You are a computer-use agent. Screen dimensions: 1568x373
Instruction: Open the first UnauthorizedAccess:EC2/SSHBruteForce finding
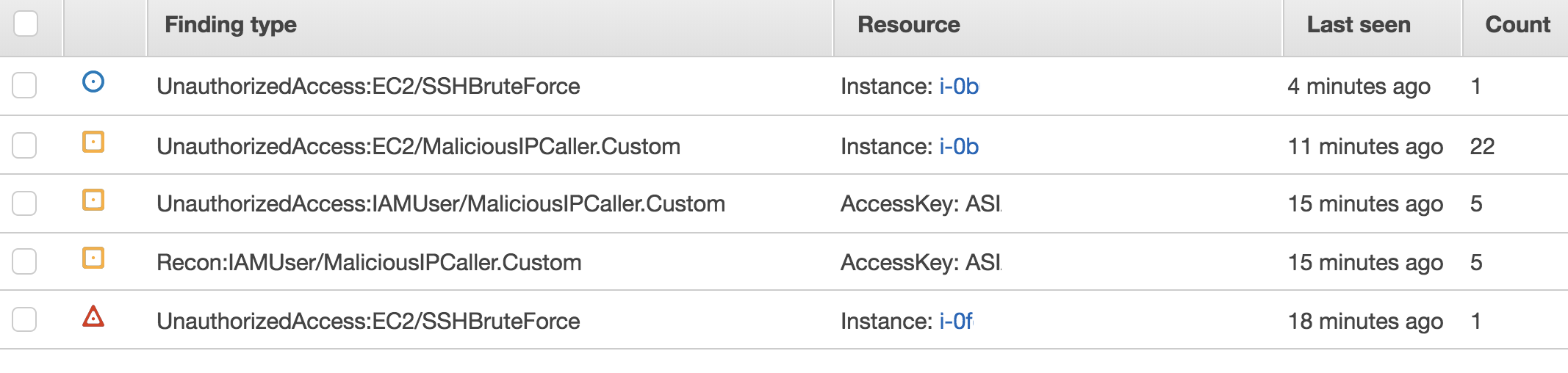368,87
